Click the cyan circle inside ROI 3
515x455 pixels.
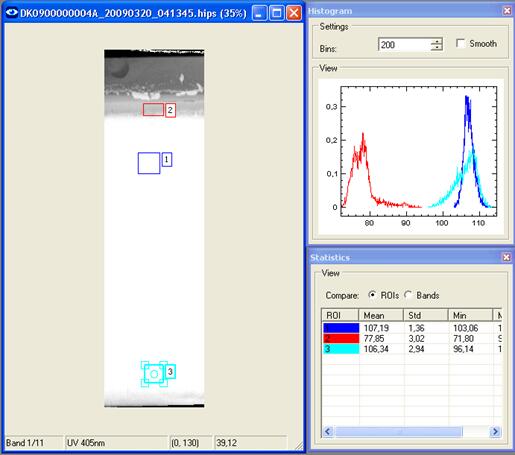coord(154,374)
